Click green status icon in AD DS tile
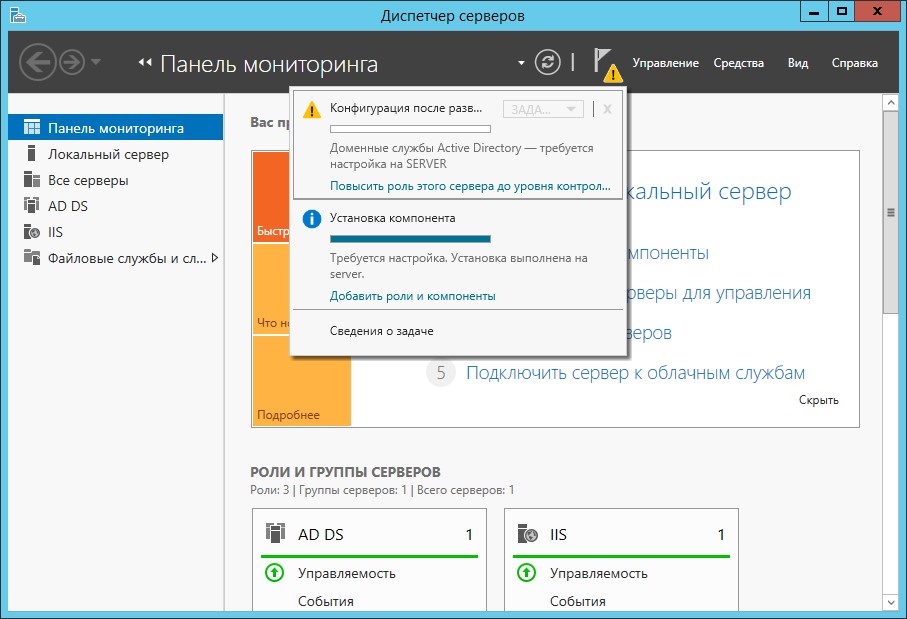The image size is (907, 619). pyautogui.click(x=274, y=573)
